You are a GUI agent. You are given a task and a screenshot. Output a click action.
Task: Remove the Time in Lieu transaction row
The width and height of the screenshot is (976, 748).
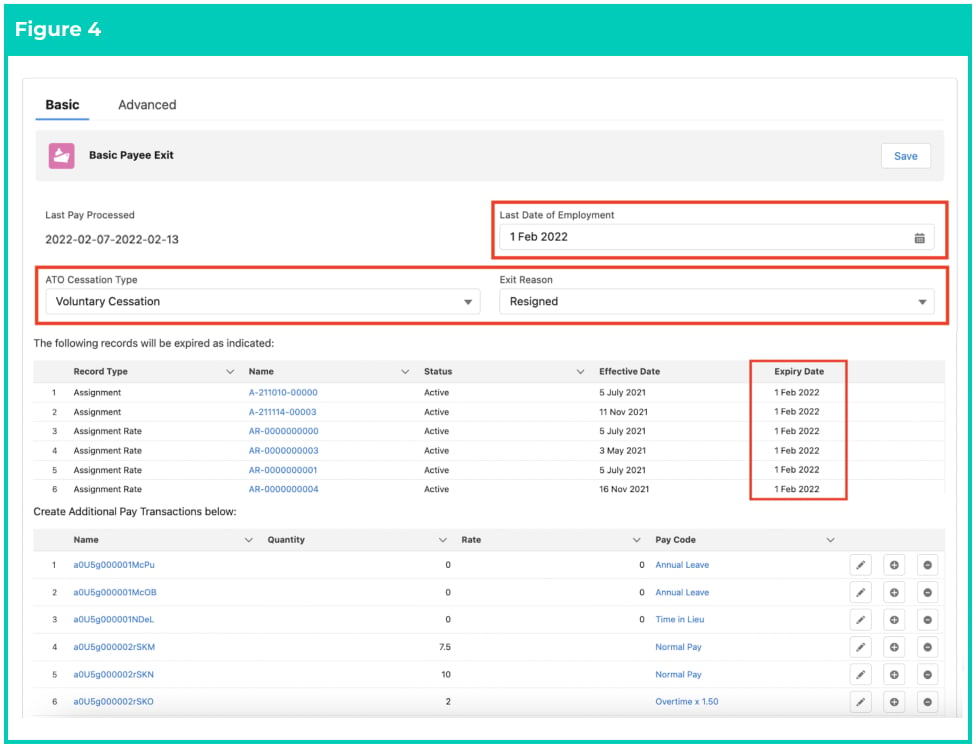(927, 620)
